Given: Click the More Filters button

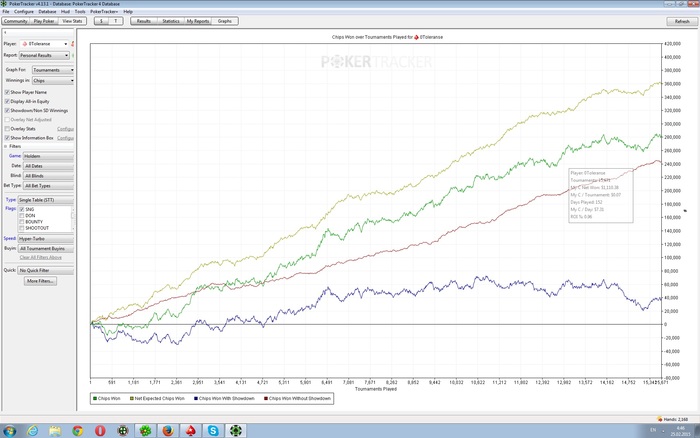Looking at the screenshot, I should 40,281.
